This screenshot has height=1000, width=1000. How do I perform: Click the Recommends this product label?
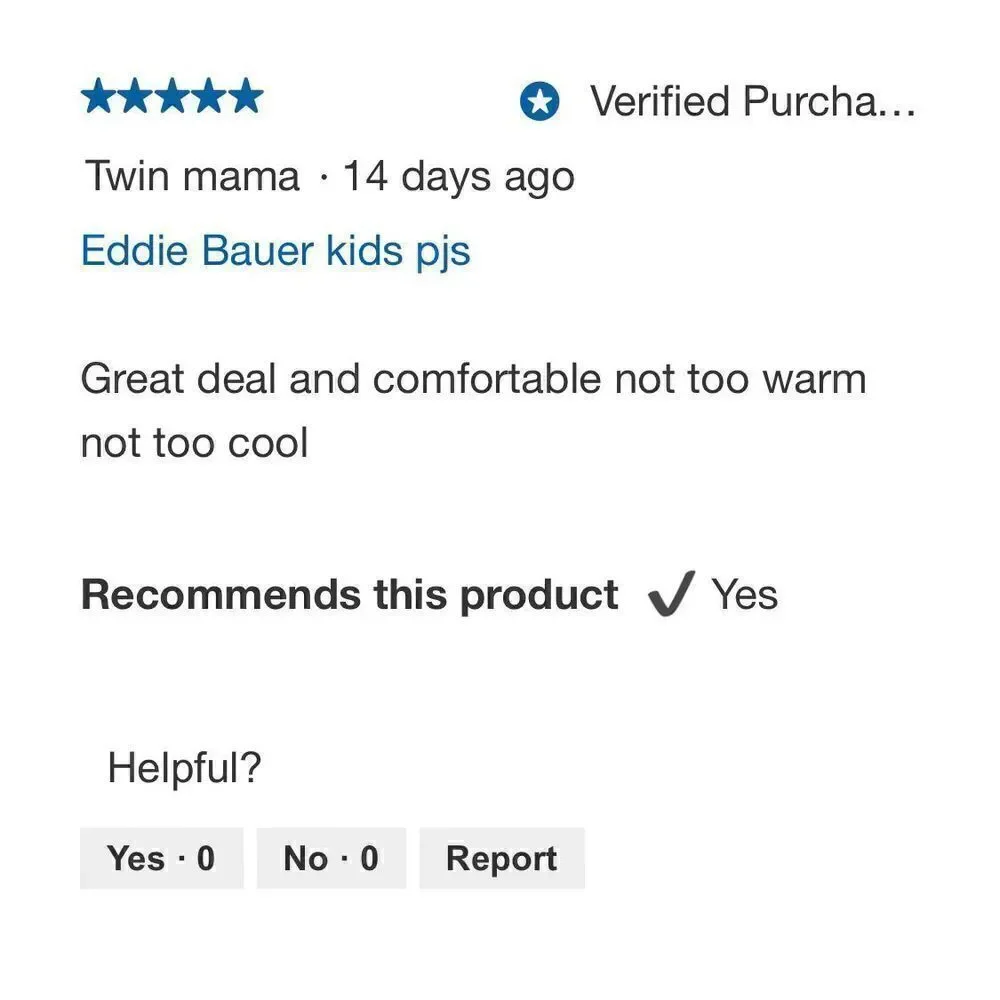click(349, 595)
